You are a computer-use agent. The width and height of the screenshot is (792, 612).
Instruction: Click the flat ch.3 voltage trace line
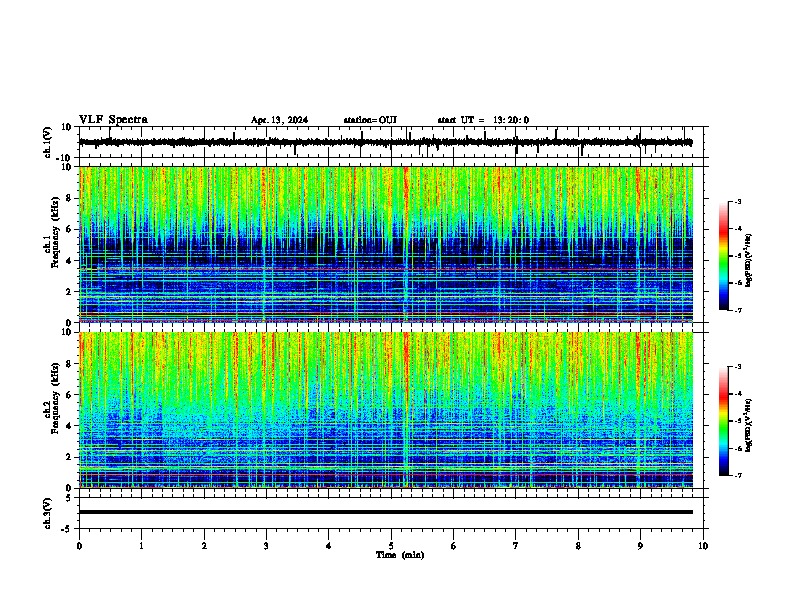click(x=385, y=512)
